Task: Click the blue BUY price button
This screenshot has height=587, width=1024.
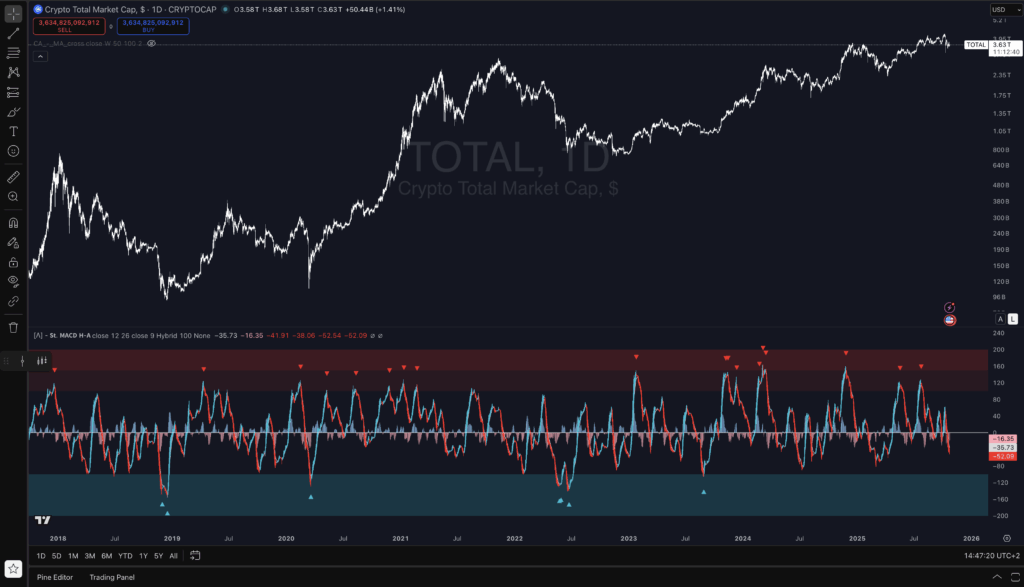Action: coord(150,25)
